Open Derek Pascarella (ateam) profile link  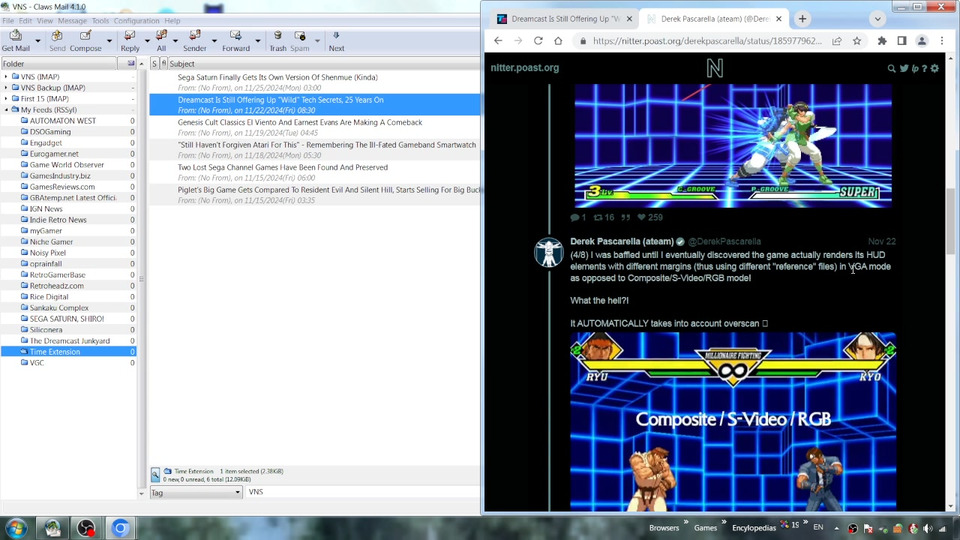click(x=622, y=241)
